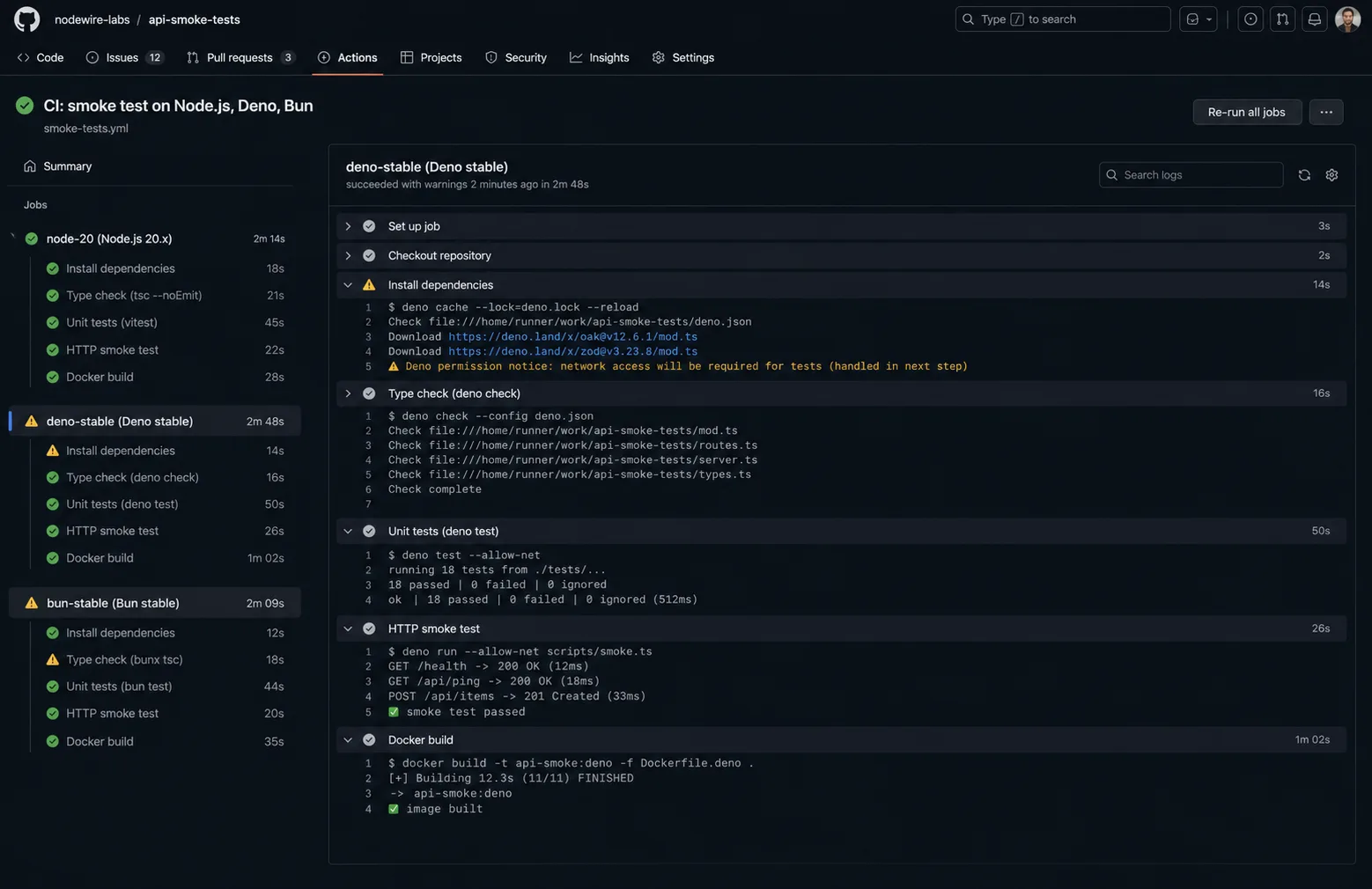Select the node-20 (Node.js 20.x) job
This screenshot has height=889, width=1372.
154,239
